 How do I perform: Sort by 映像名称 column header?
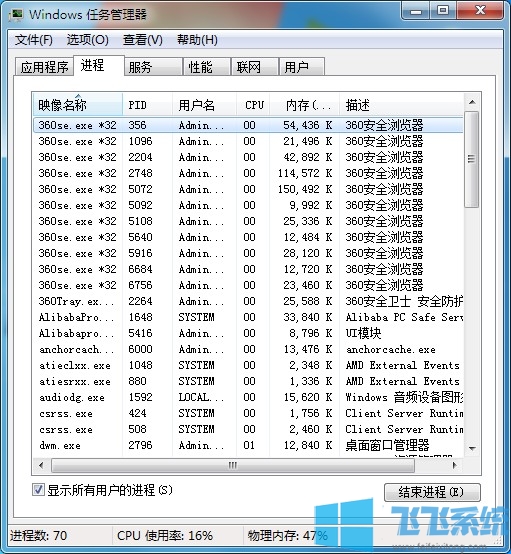pyautogui.click(x=78, y=105)
